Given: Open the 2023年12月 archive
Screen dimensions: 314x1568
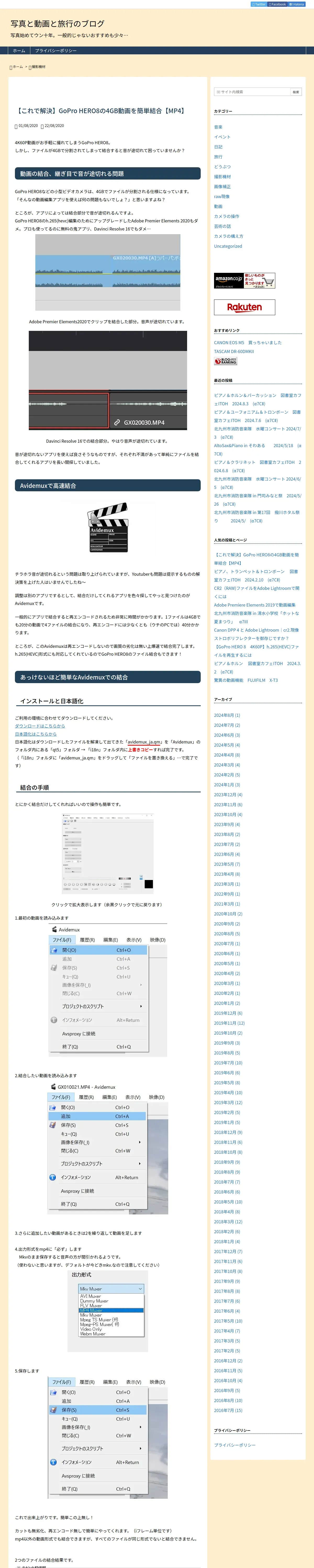Looking at the screenshot, I should [x=228, y=794].
